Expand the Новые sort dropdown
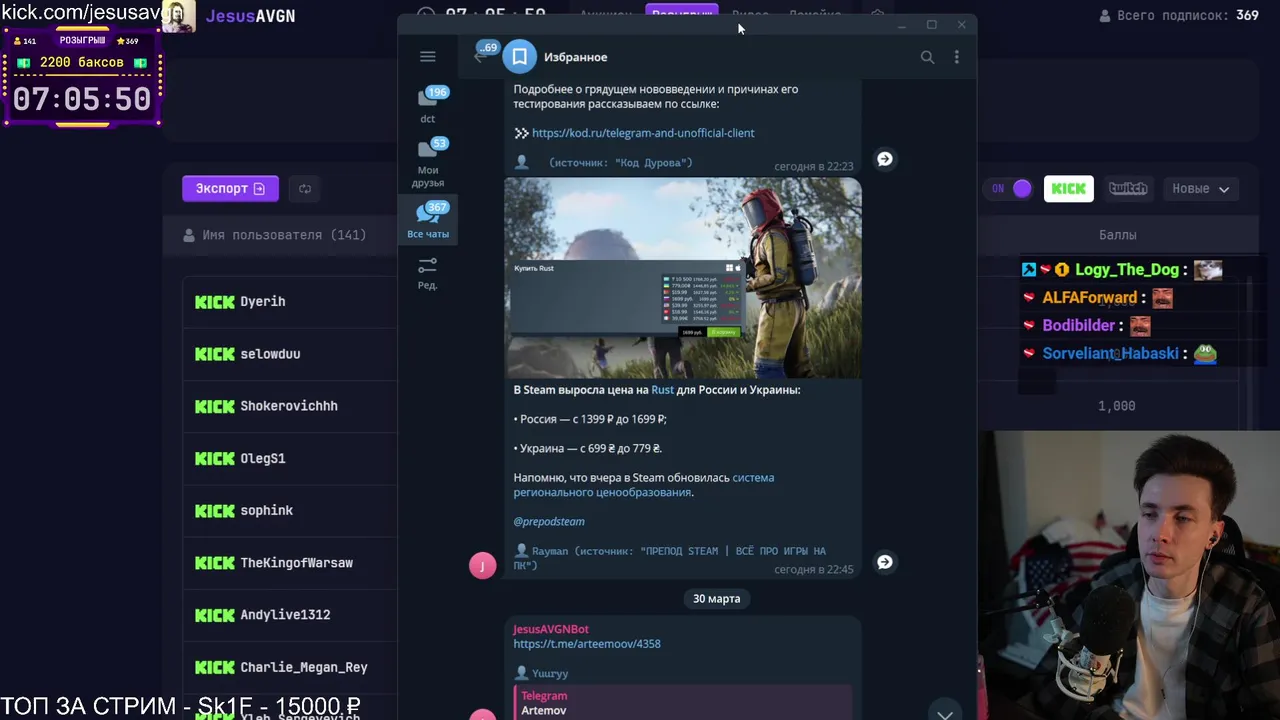1280x720 pixels. pos(1200,188)
